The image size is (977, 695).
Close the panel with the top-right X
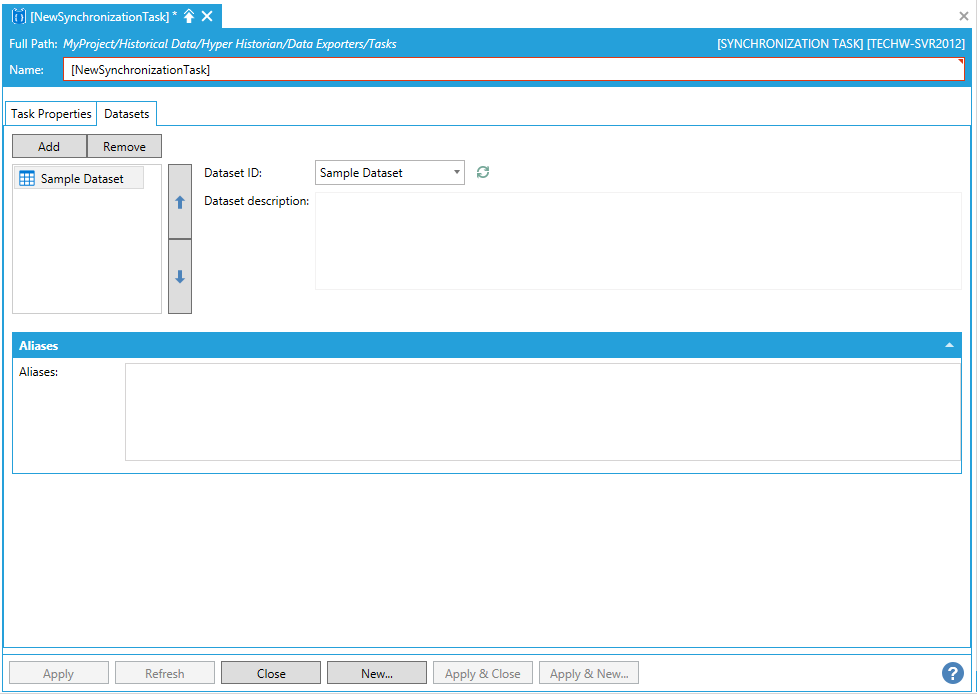pos(964,16)
